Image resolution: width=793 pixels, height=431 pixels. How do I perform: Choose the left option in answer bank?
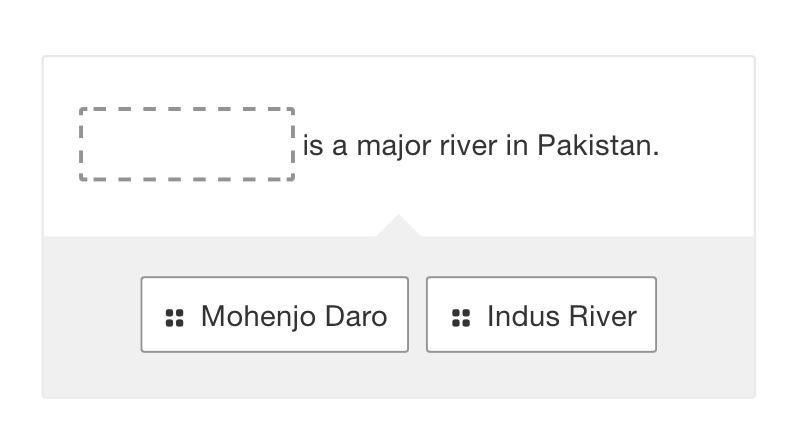274,315
